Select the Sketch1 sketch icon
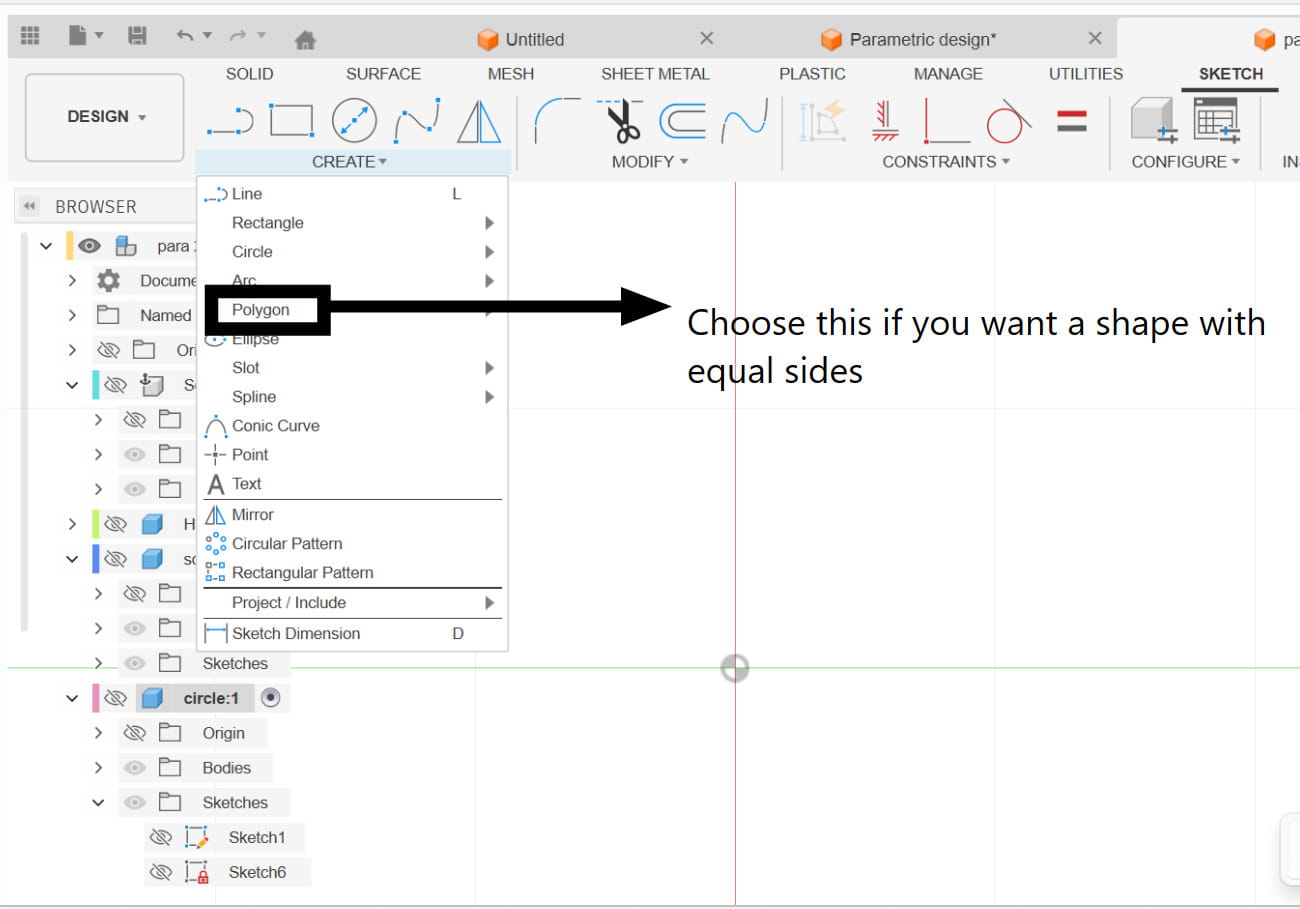This screenshot has width=1300, height=909. coord(197,837)
